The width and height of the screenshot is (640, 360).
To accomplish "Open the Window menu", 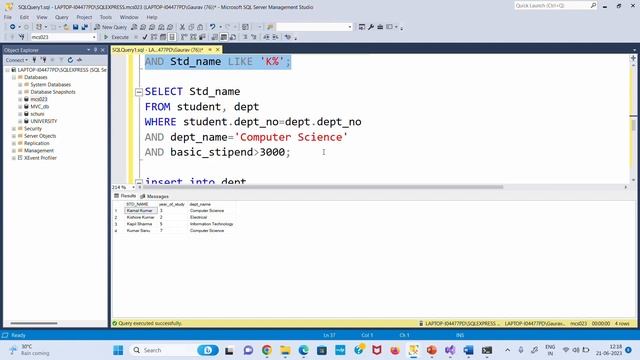I will pyautogui.click(x=129, y=17).
